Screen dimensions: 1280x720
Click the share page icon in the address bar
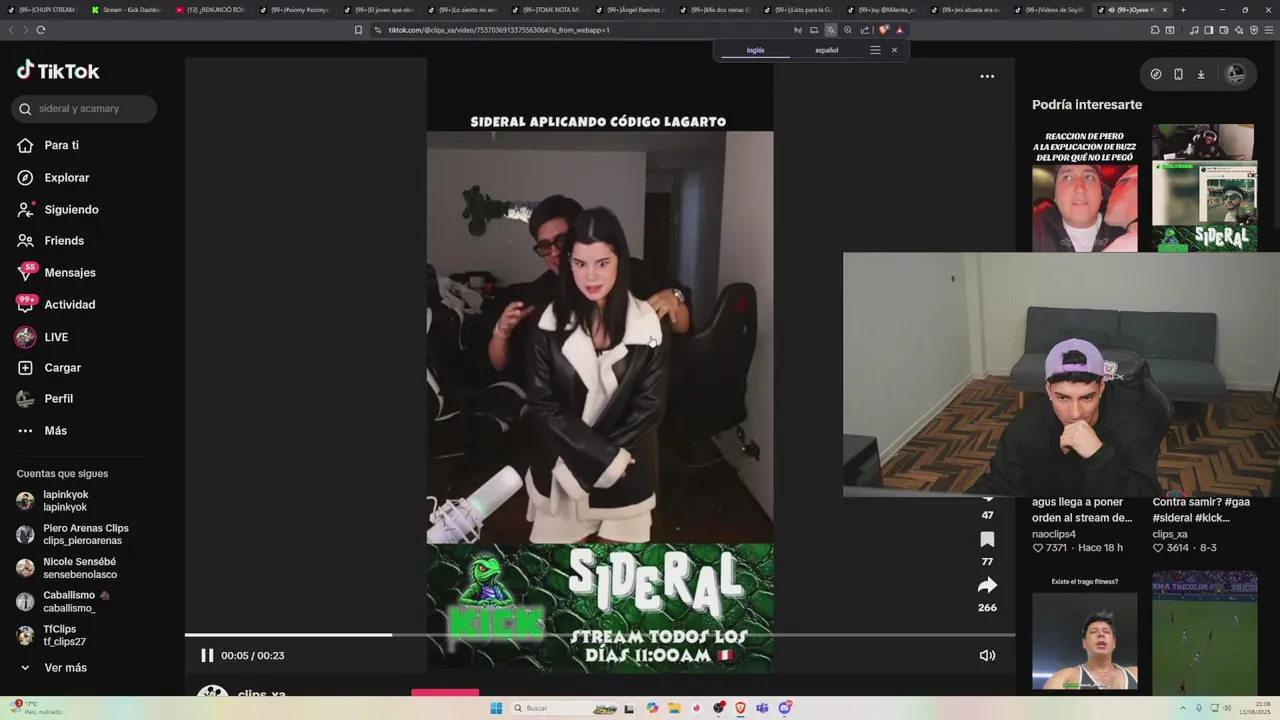click(865, 30)
